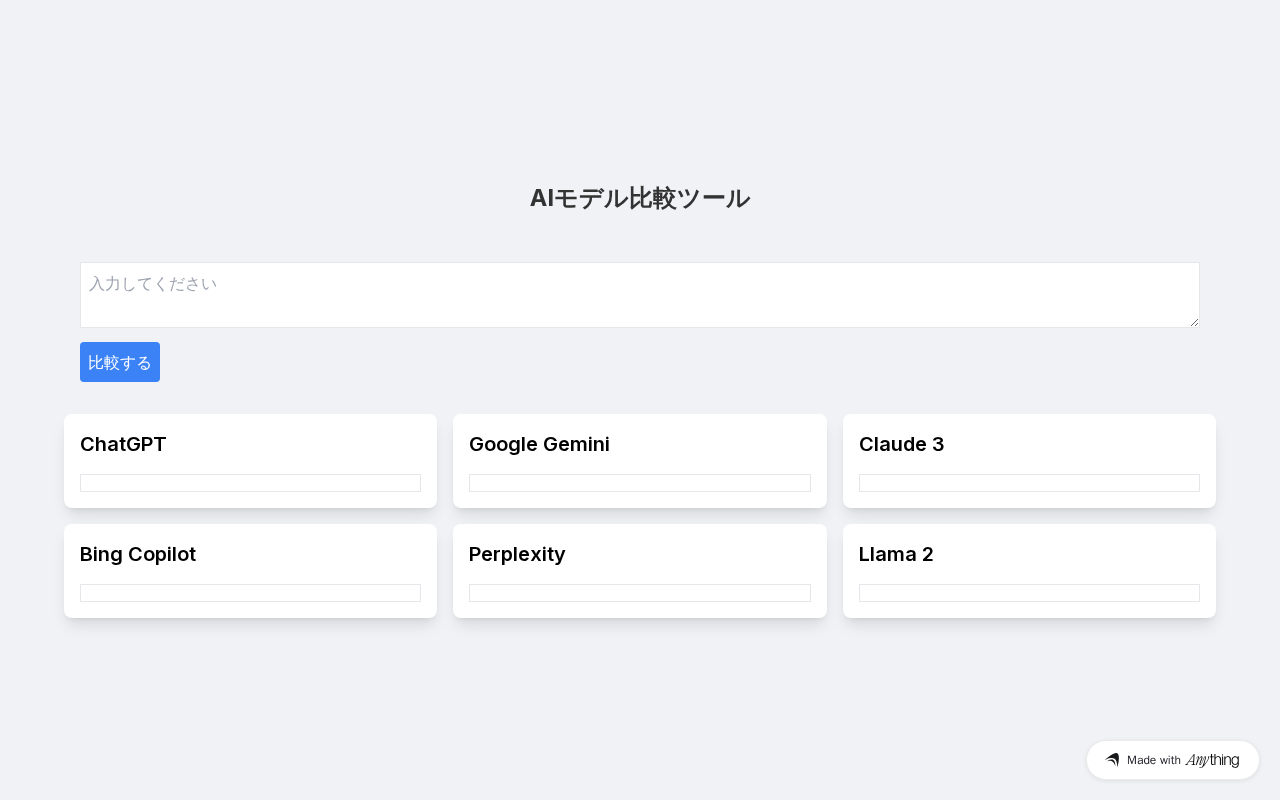
Task: Open the Made with Anything badge
Action: click(1172, 760)
